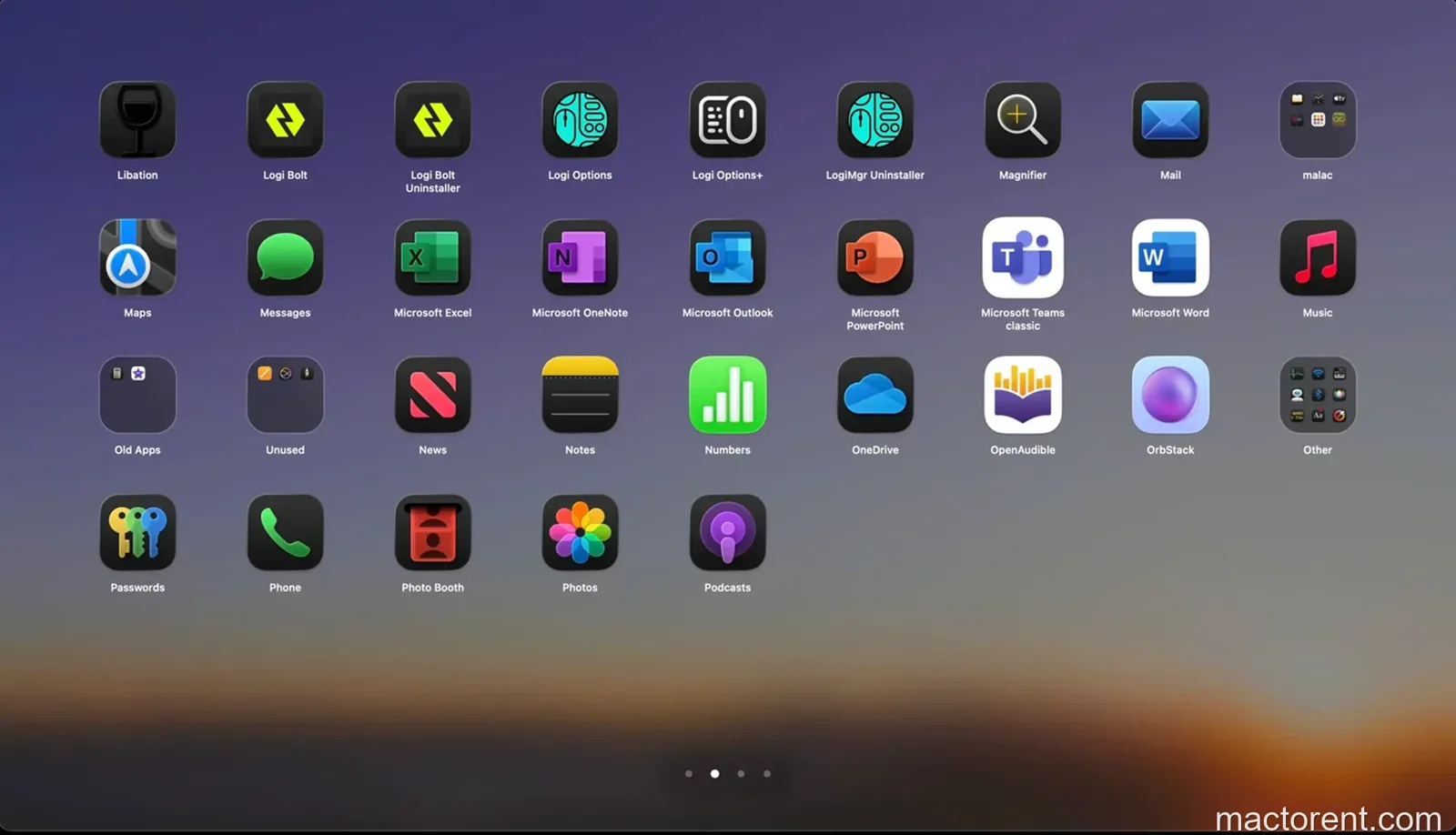Open the Unused folder
The image size is (1456, 835).
[x=285, y=395]
